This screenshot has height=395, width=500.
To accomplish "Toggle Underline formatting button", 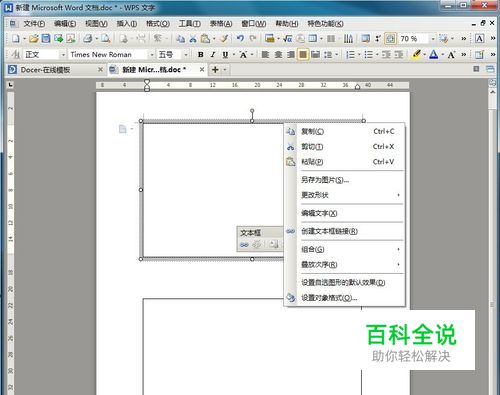I will click(x=225, y=55).
